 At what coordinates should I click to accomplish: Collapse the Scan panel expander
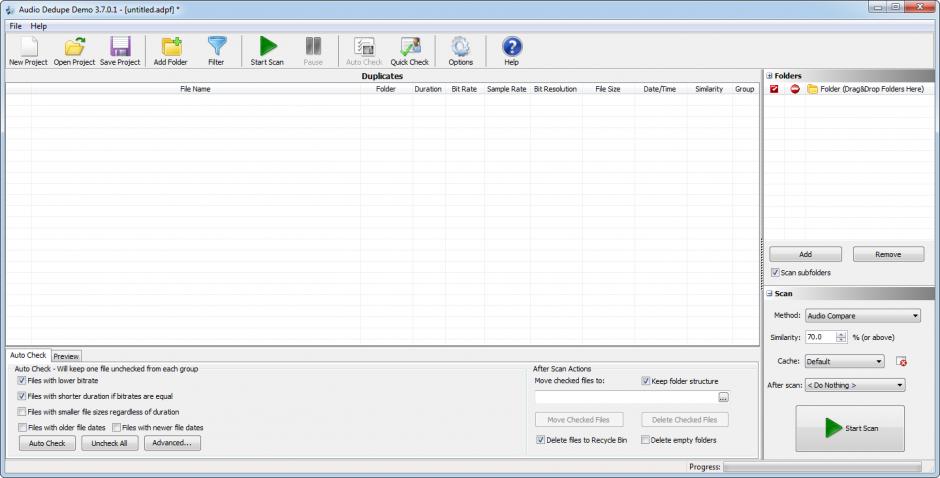[x=769, y=293]
